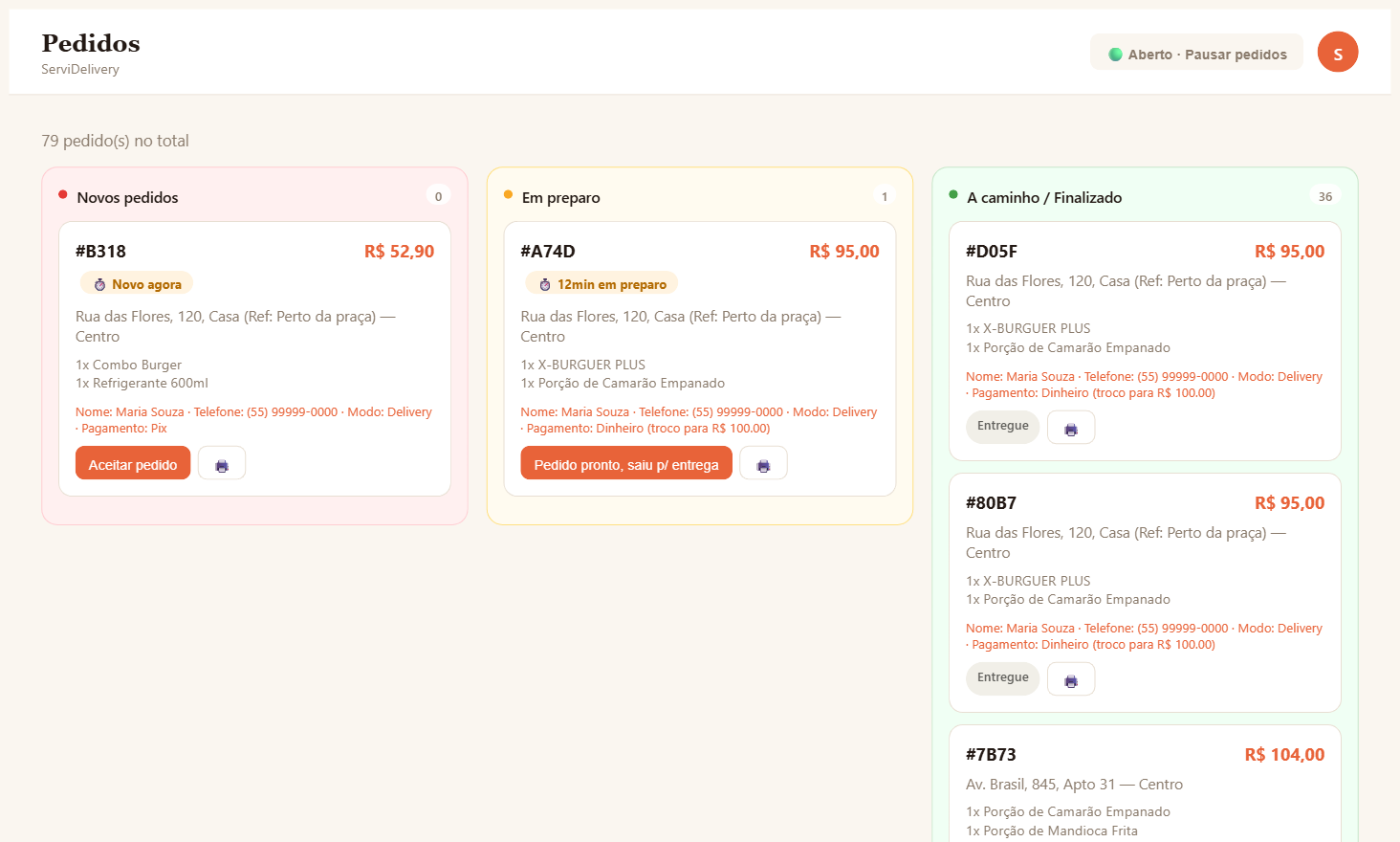This screenshot has width=1400, height=842.
Task: Mark order #A74D ready, out for delivery
Action: pyautogui.click(x=626, y=463)
